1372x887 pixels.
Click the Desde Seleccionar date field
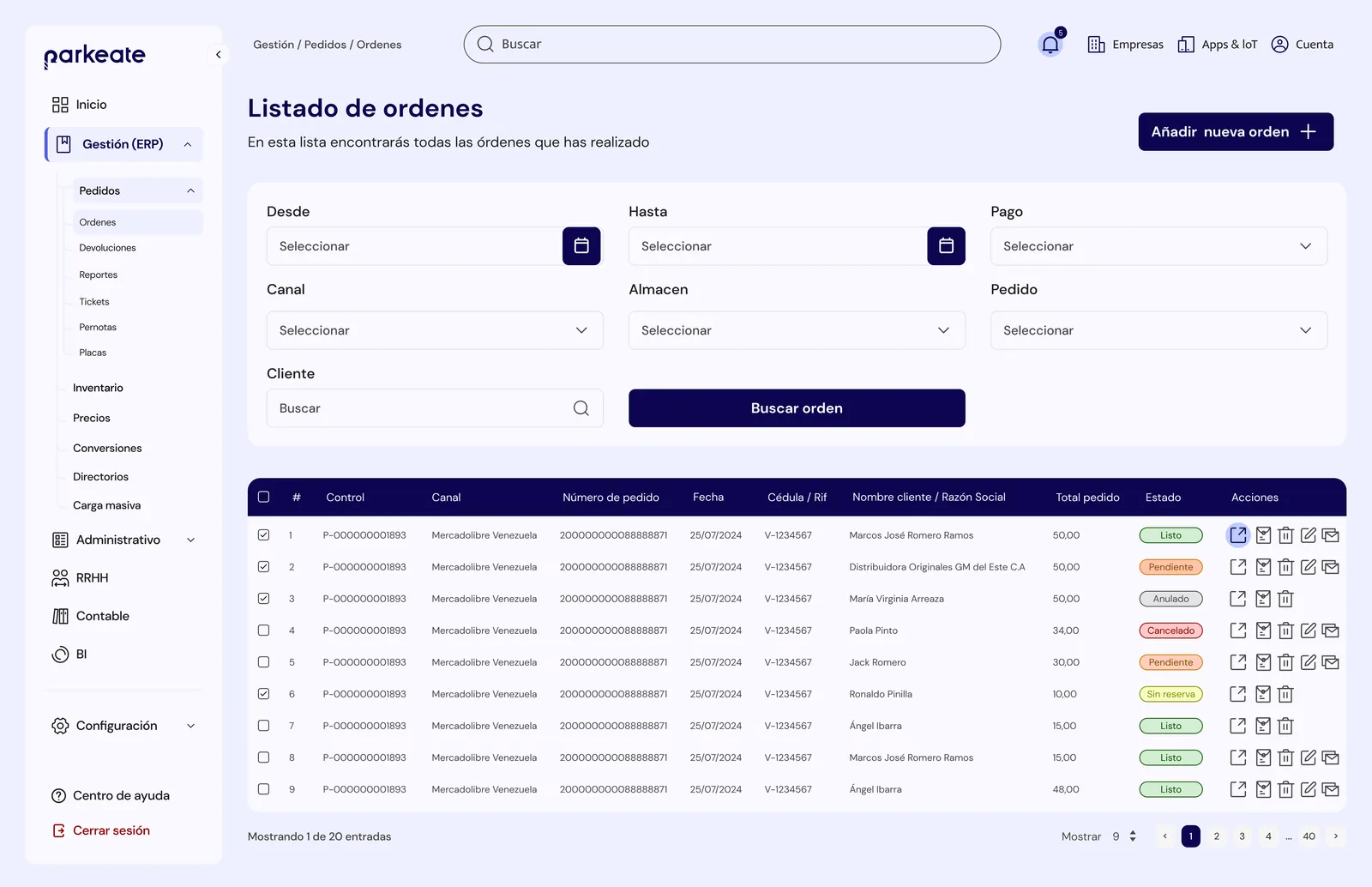tap(414, 246)
